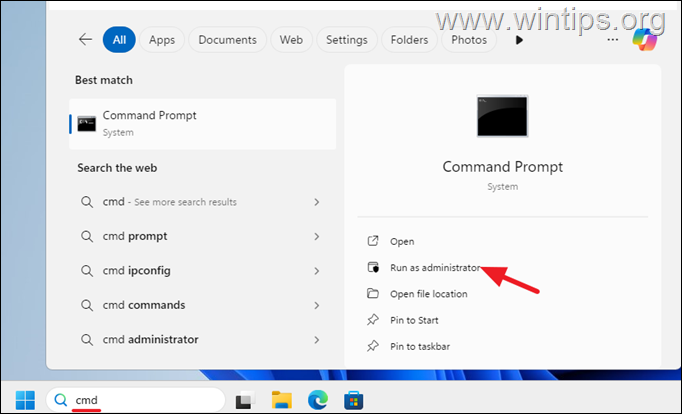Open File Explorer from the taskbar

click(x=280, y=400)
